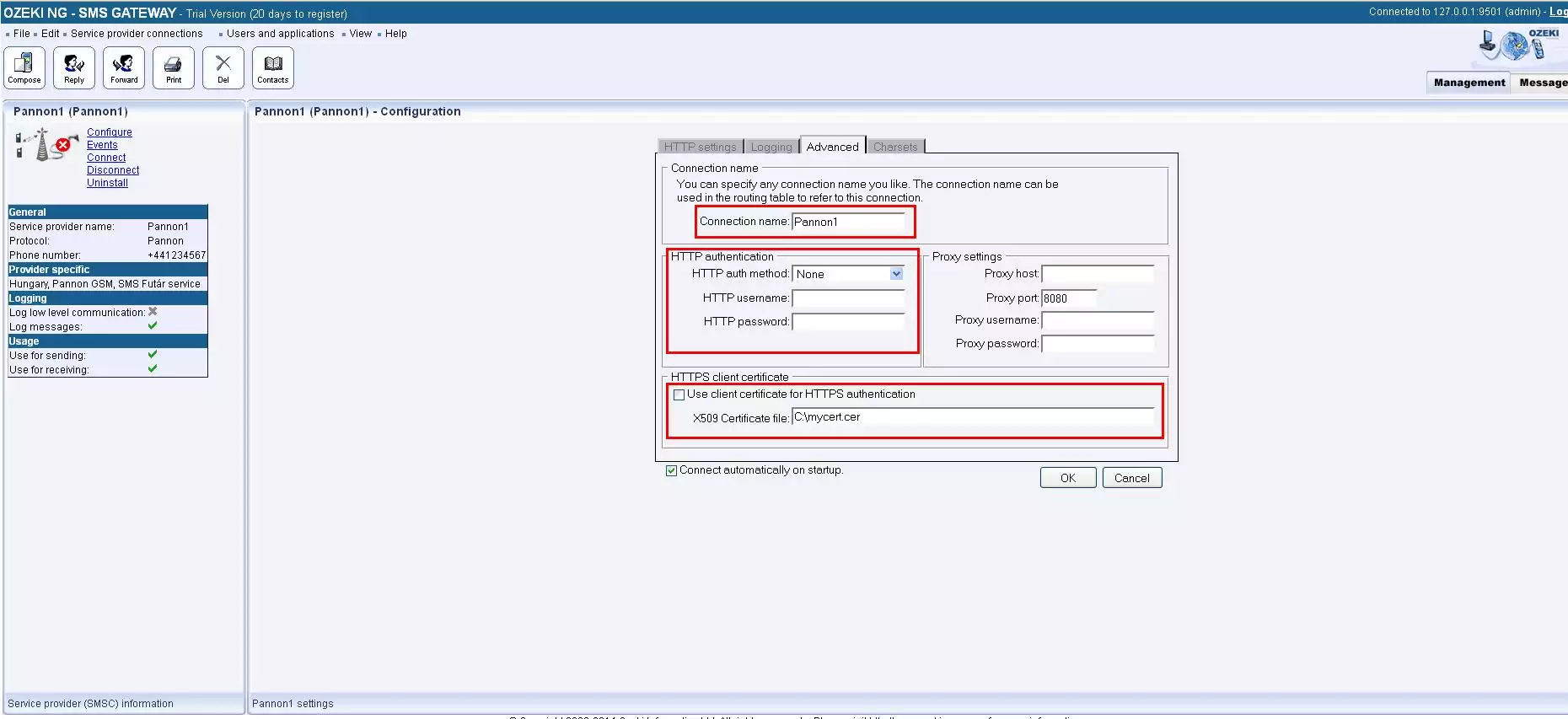Open the Users and applications menu
Image resolution: width=1568 pixels, height=719 pixels.
(281, 34)
